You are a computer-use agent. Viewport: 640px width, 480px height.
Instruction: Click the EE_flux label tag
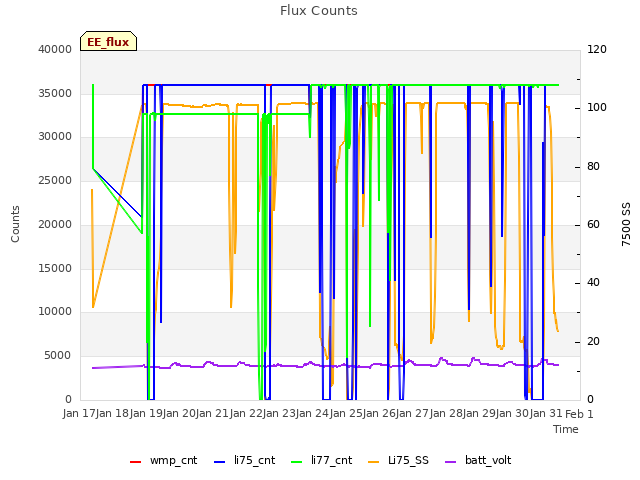108,41
